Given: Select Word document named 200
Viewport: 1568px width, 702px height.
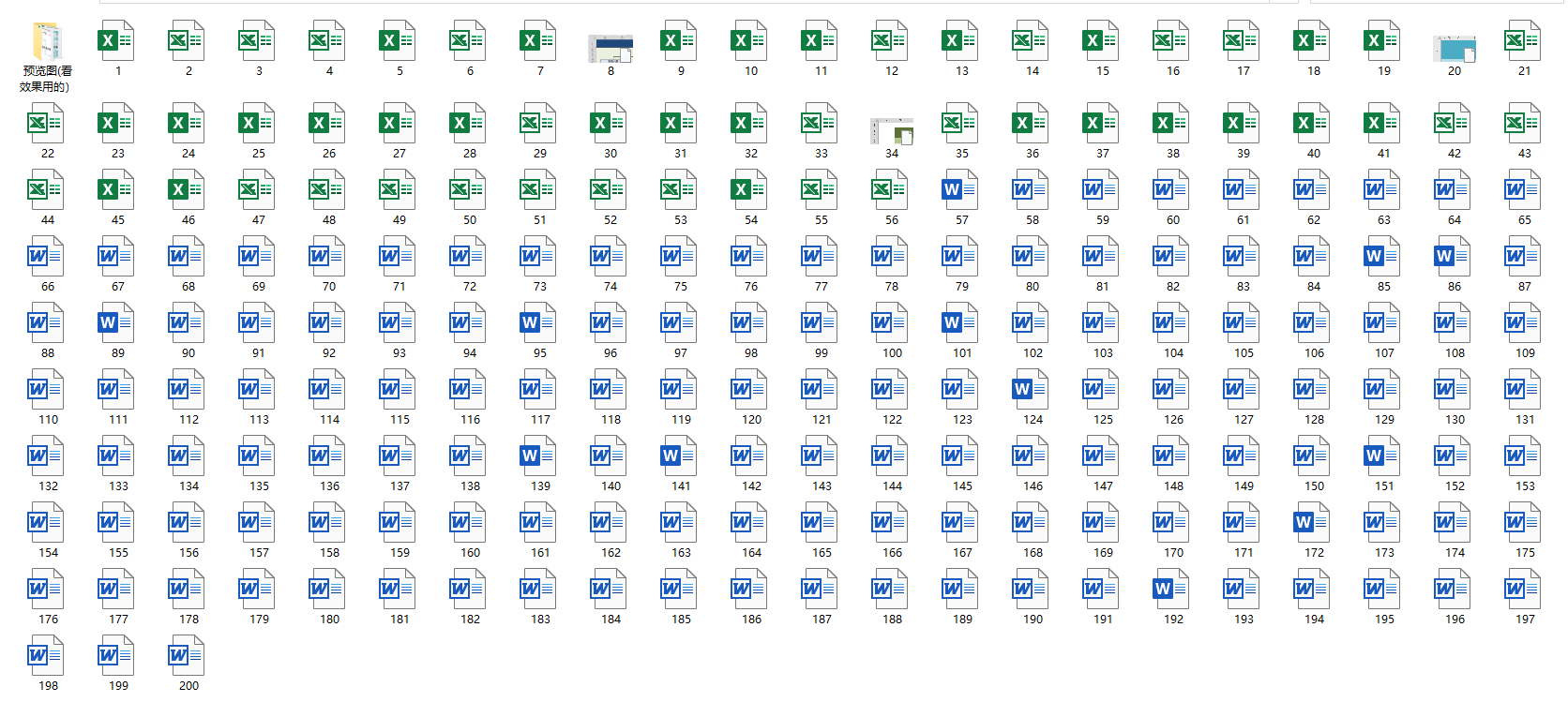Looking at the screenshot, I should [188, 657].
